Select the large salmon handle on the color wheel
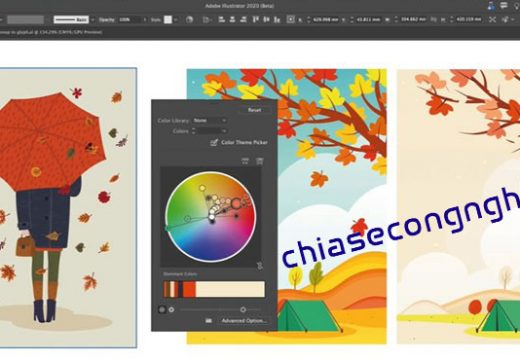The image size is (520, 360). click(236, 203)
